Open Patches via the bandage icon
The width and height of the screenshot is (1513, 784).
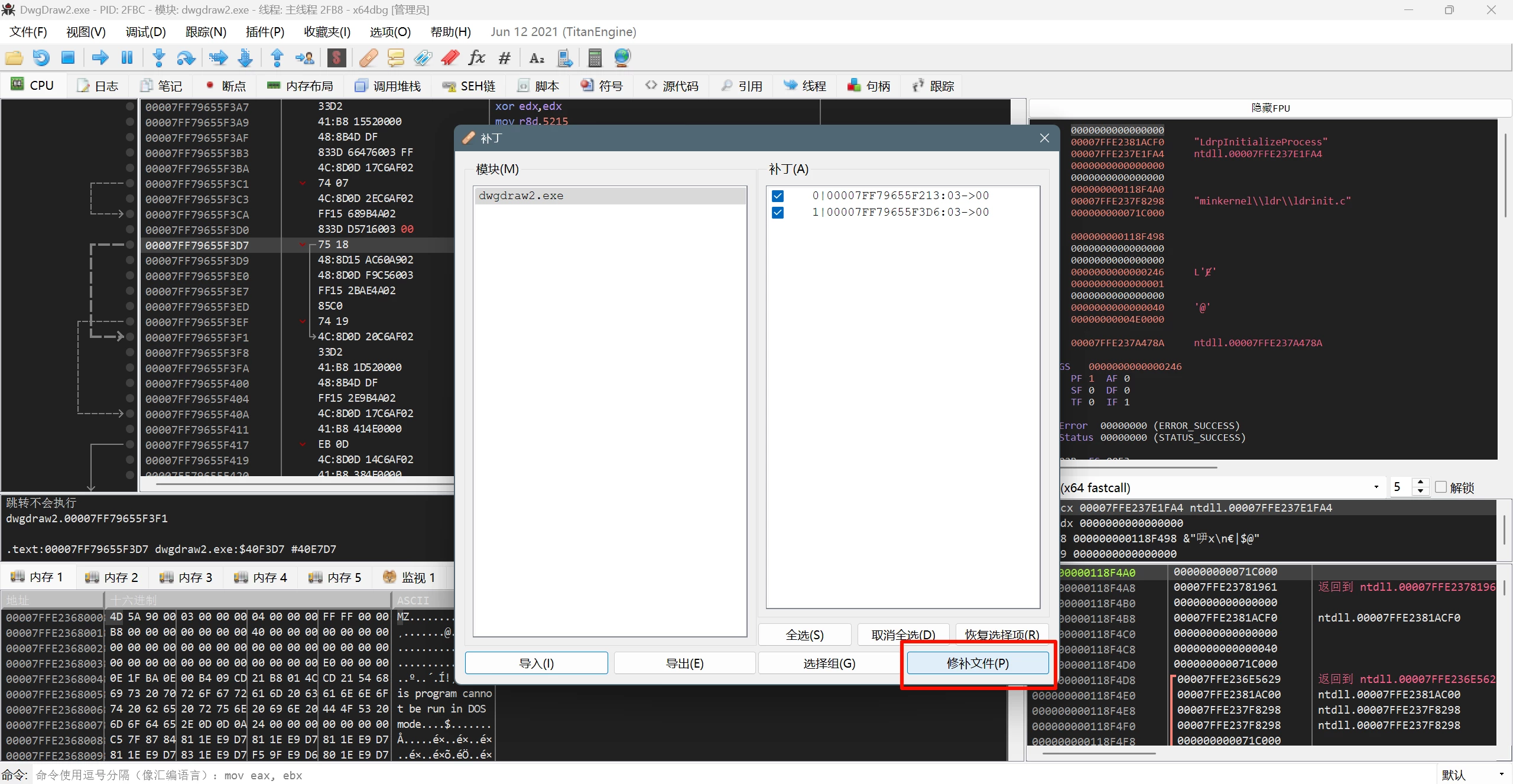click(368, 58)
